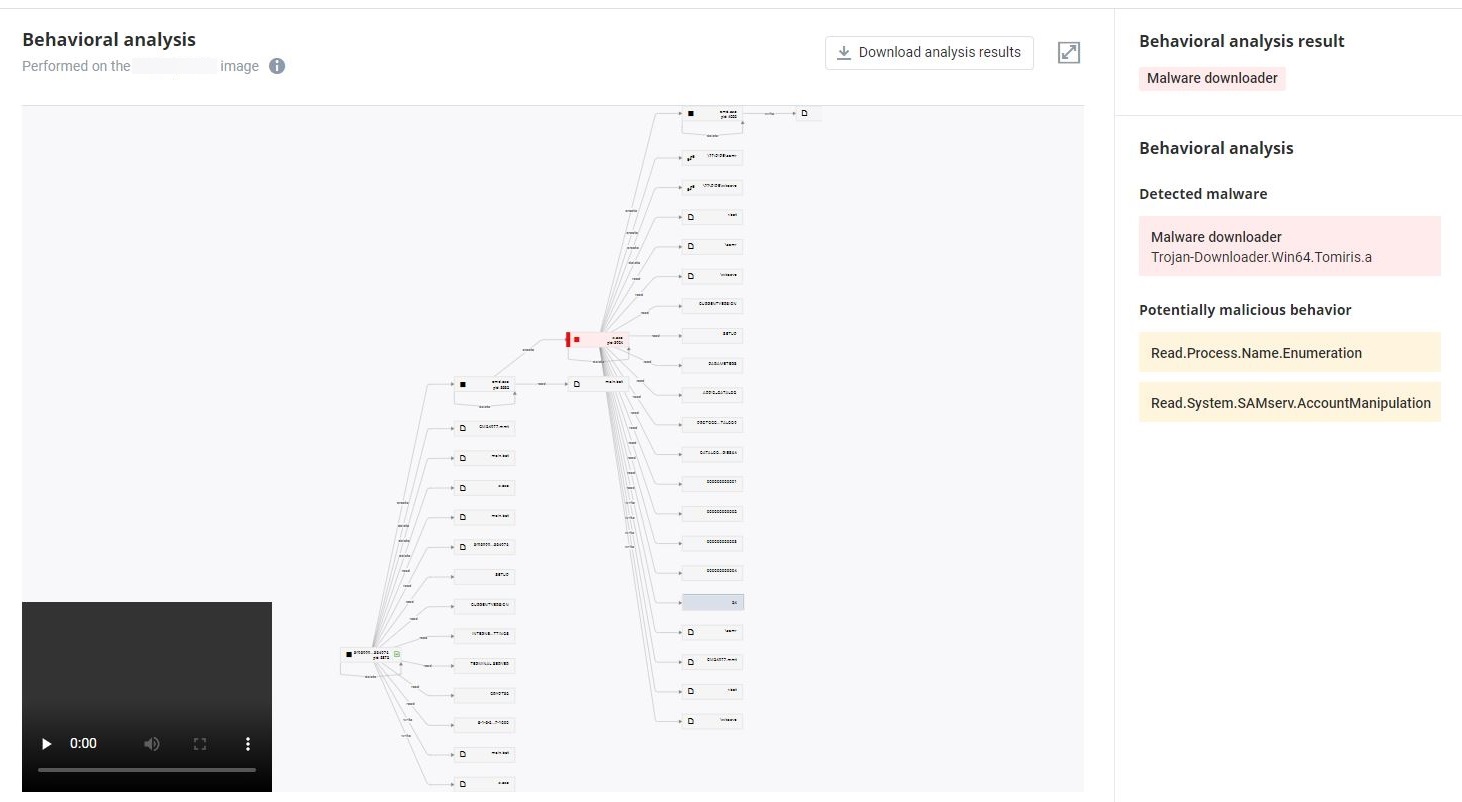
Task: Select the root process node's black square icon
Action: tap(349, 655)
